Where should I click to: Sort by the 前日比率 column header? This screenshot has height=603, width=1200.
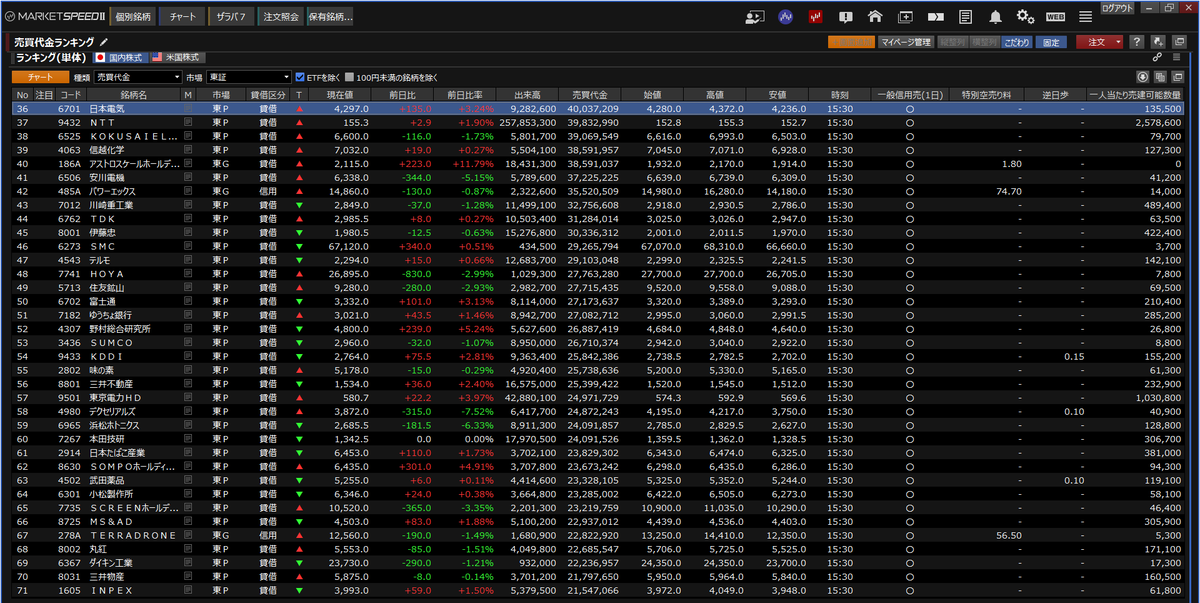[x=464, y=94]
